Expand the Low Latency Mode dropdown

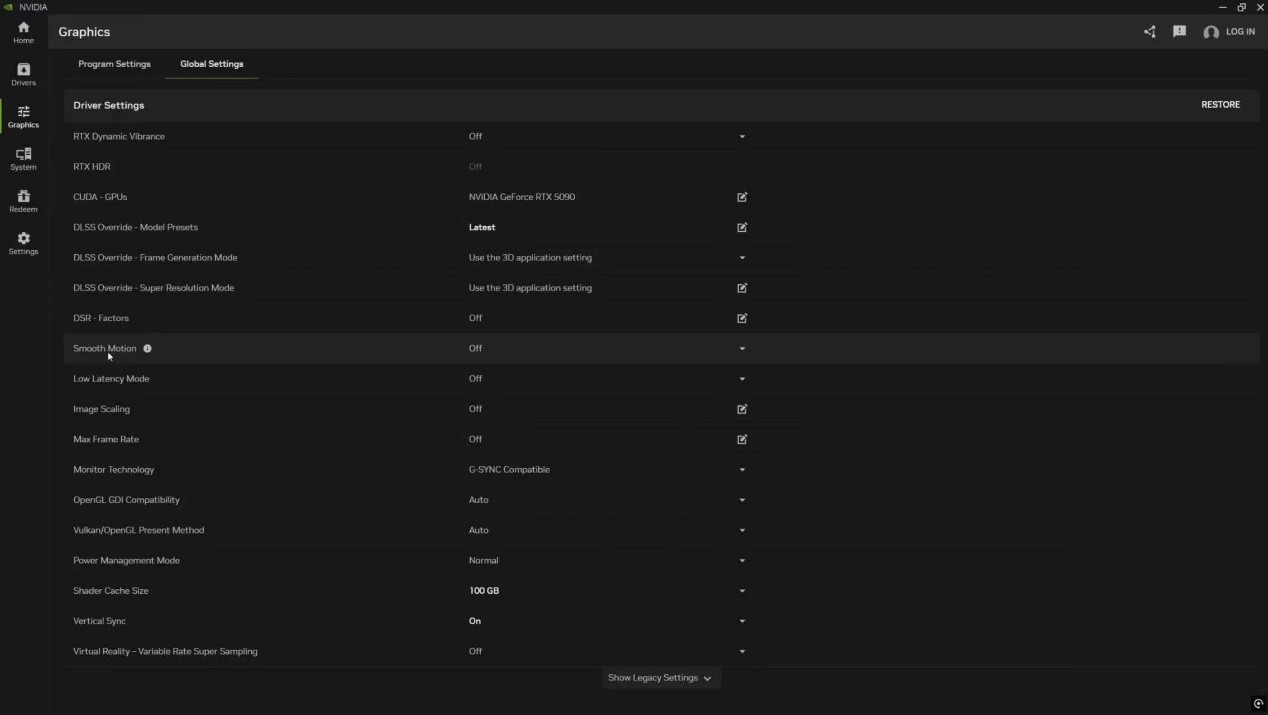(x=742, y=379)
